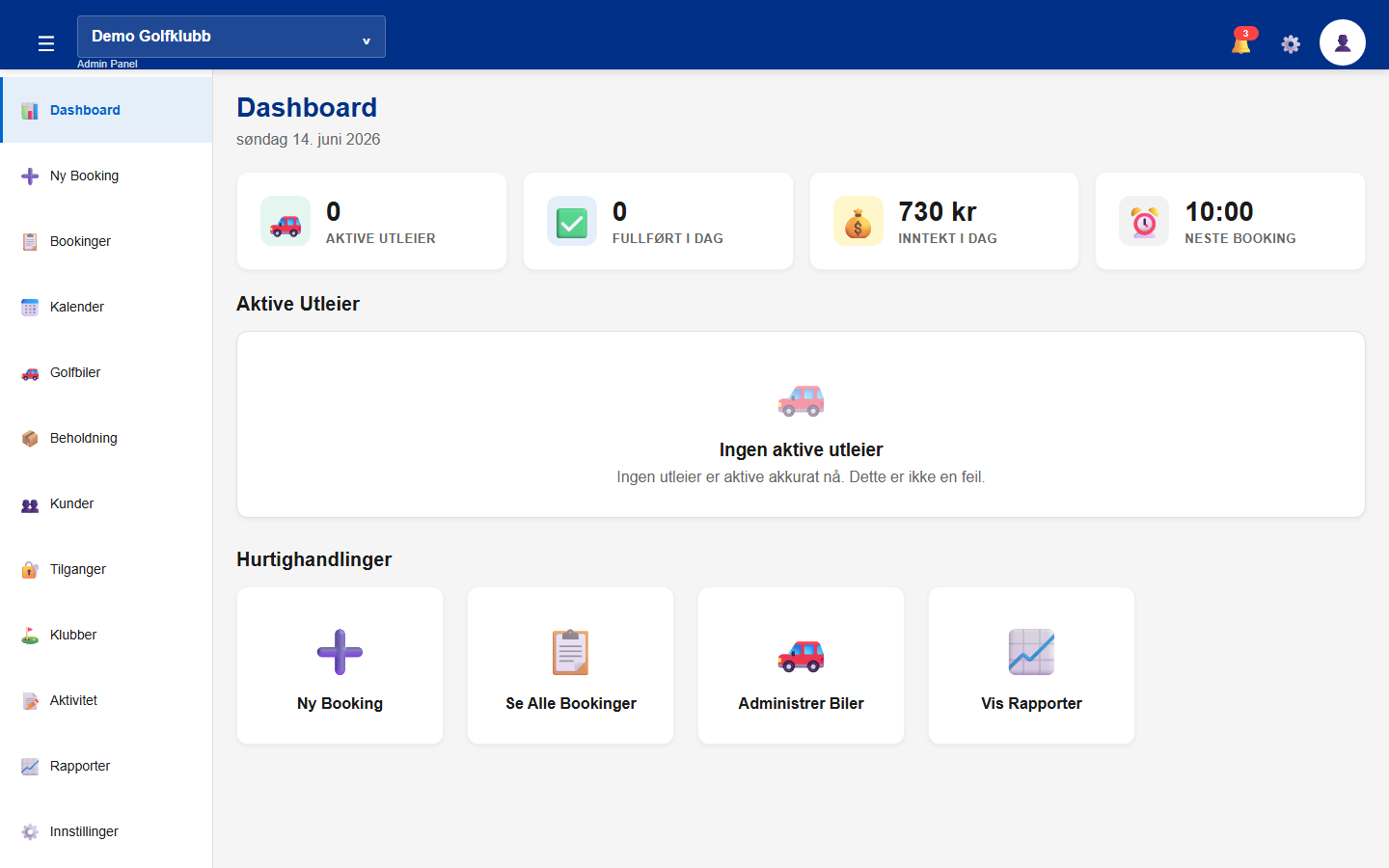Click the Aktivitet memo sidebar icon
1389x868 pixels.
click(x=30, y=700)
